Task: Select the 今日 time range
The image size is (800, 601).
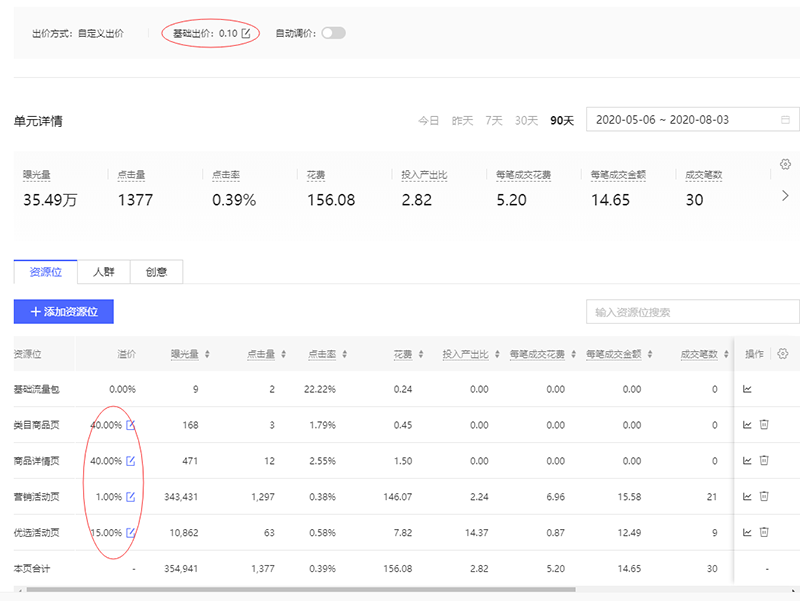Action: pyautogui.click(x=429, y=120)
